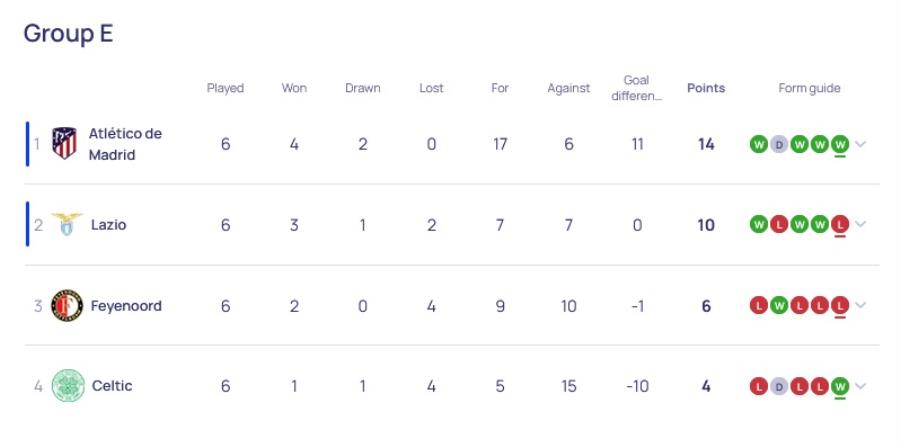Select Atlético's underlined latest win badge
The height and width of the screenshot is (447, 900).
point(840,144)
